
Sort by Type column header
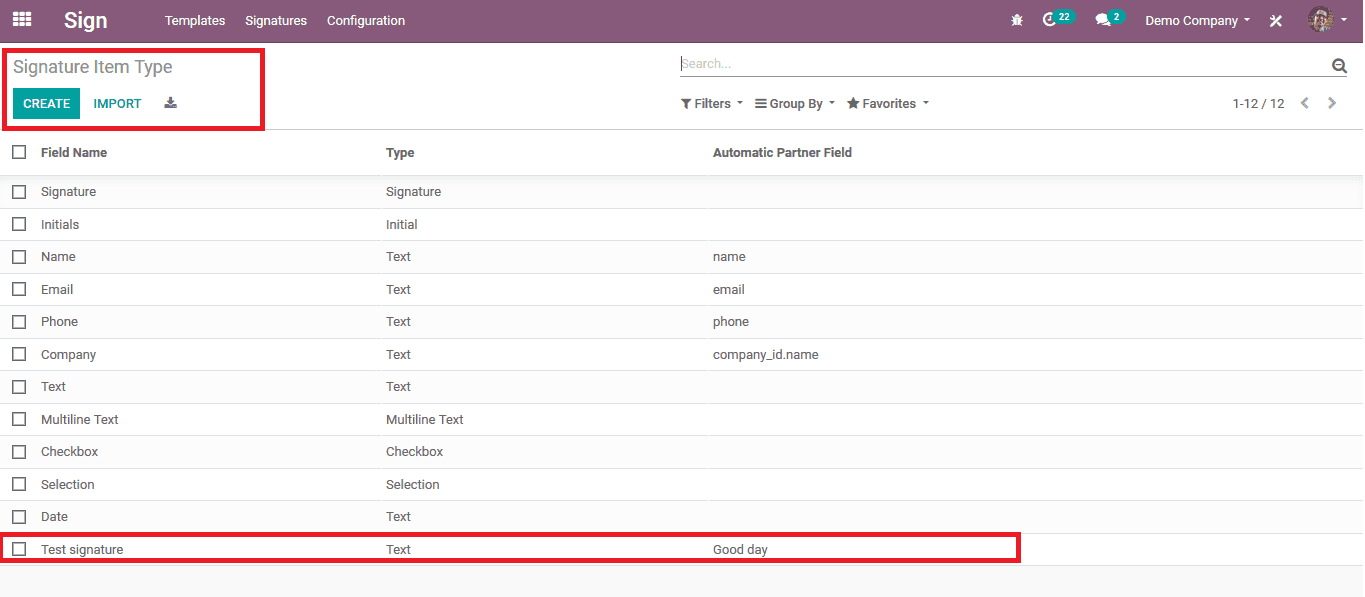[400, 153]
